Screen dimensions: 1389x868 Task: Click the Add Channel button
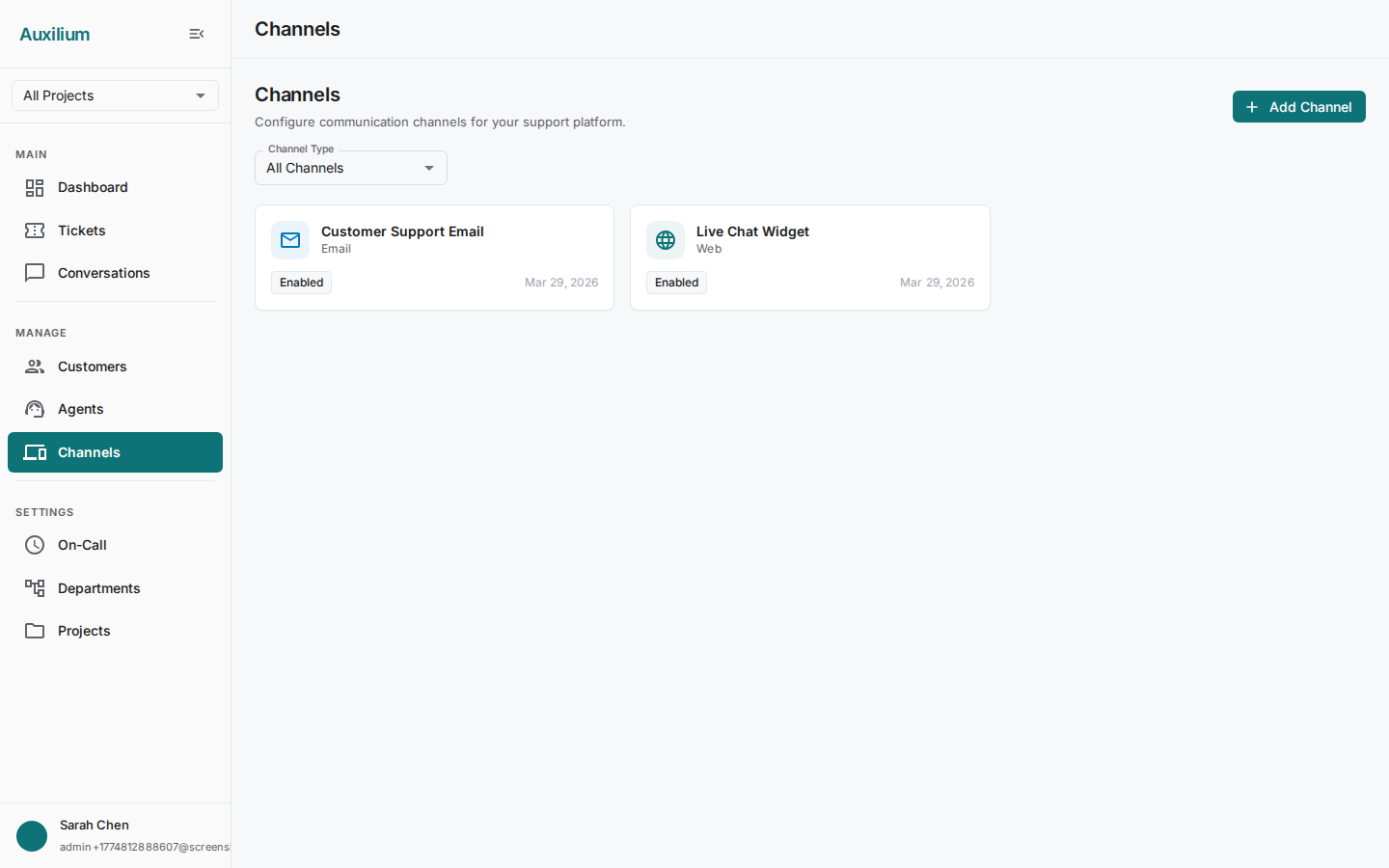[x=1298, y=107]
